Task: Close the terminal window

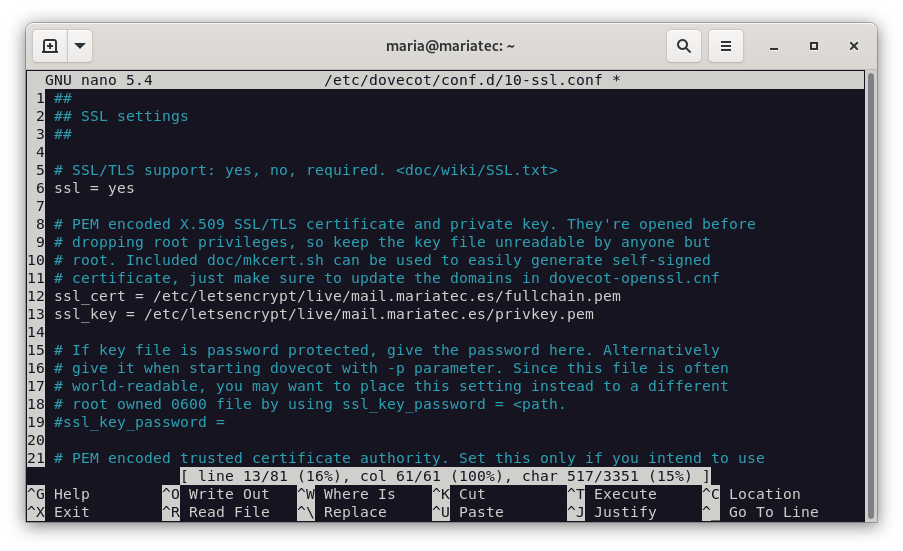Action: click(854, 46)
